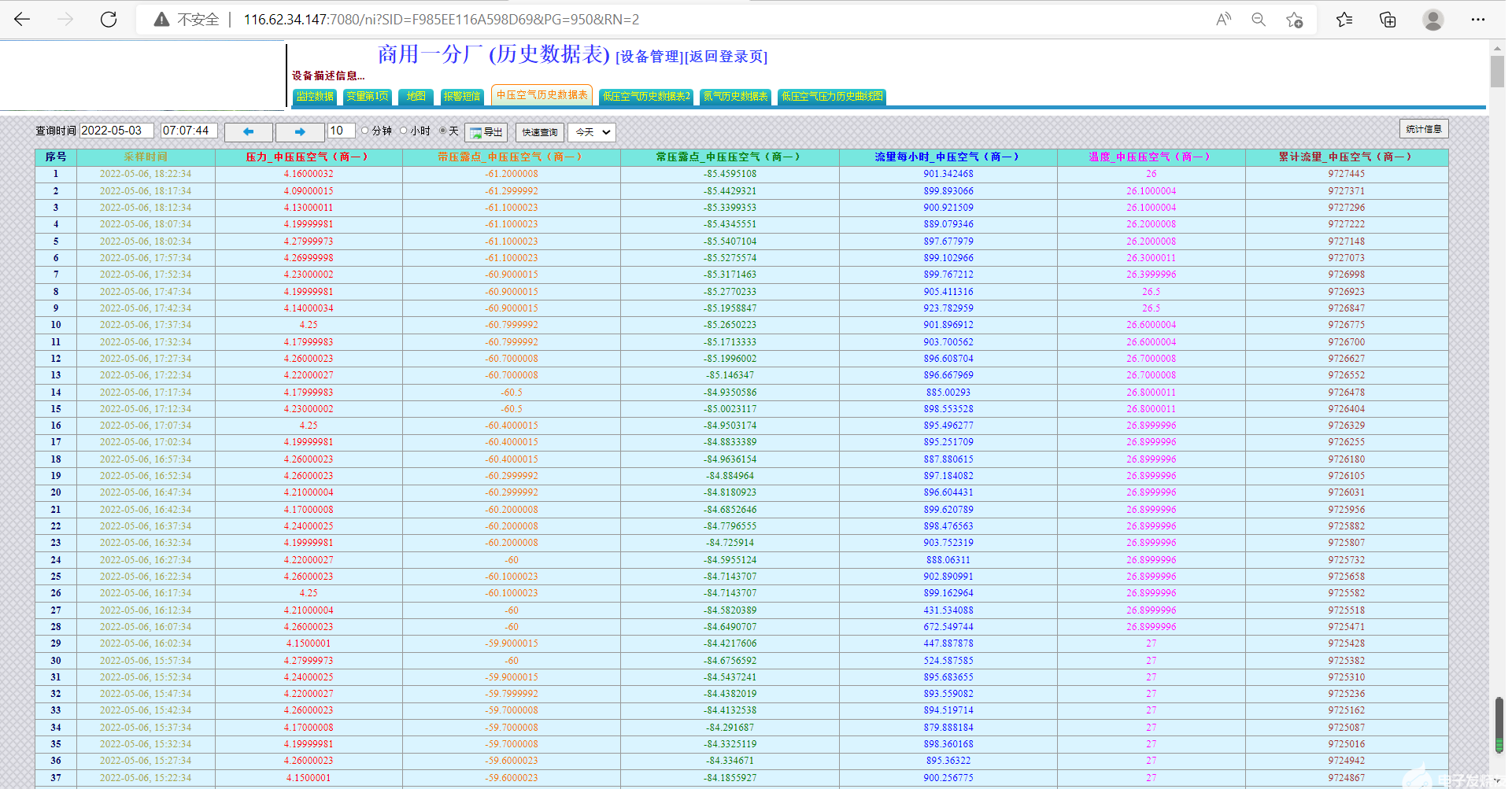Click the dew point value -85.4595108
The width and height of the screenshot is (1512, 800).
tap(730, 174)
